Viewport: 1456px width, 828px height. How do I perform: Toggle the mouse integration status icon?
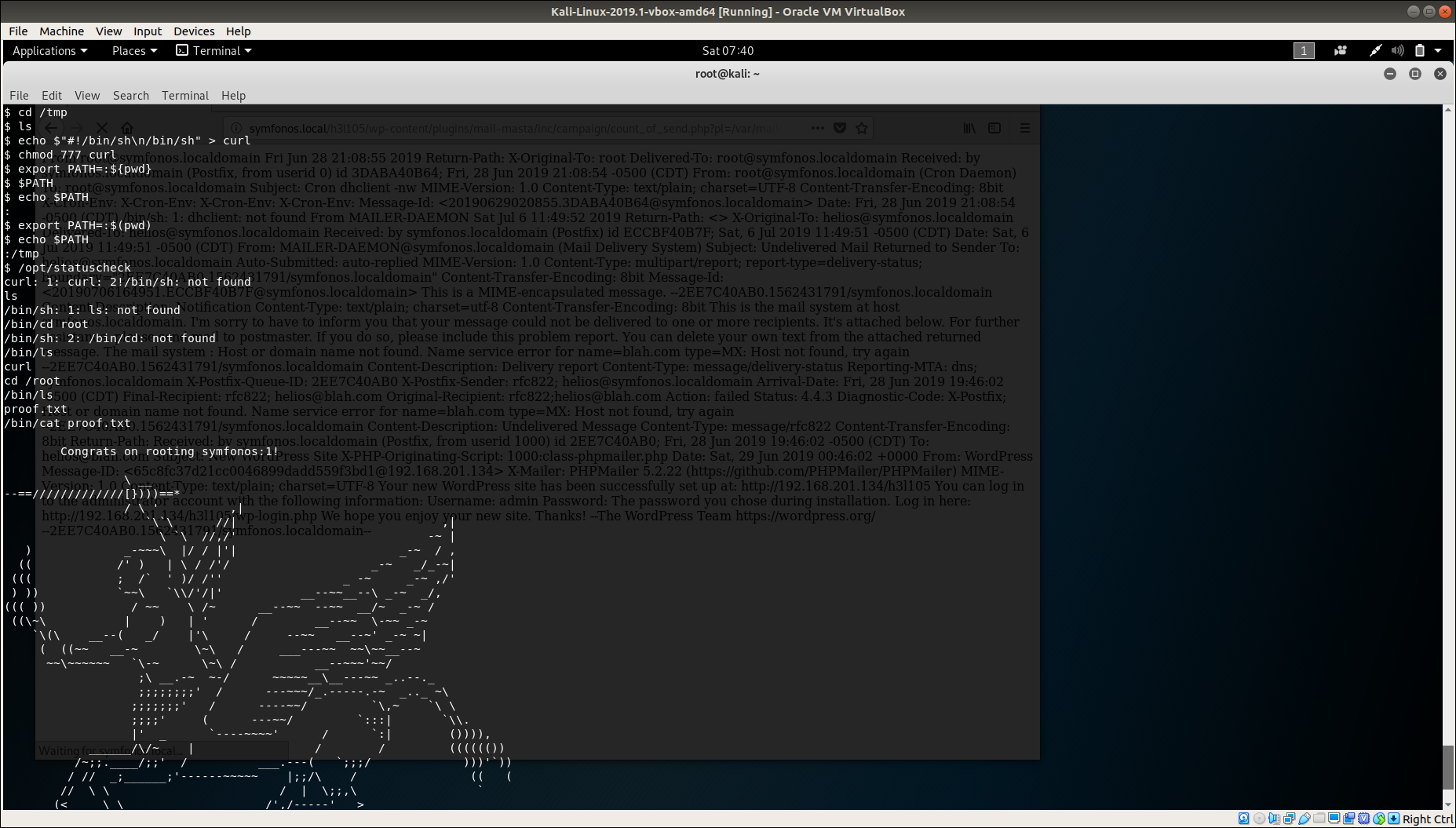(x=1378, y=819)
